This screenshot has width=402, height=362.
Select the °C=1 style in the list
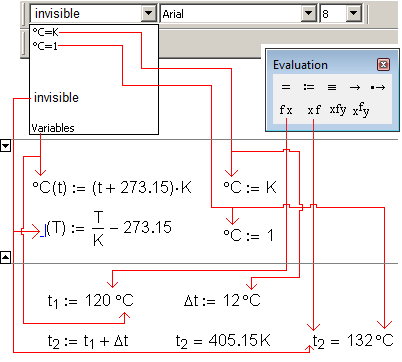click(x=45, y=46)
